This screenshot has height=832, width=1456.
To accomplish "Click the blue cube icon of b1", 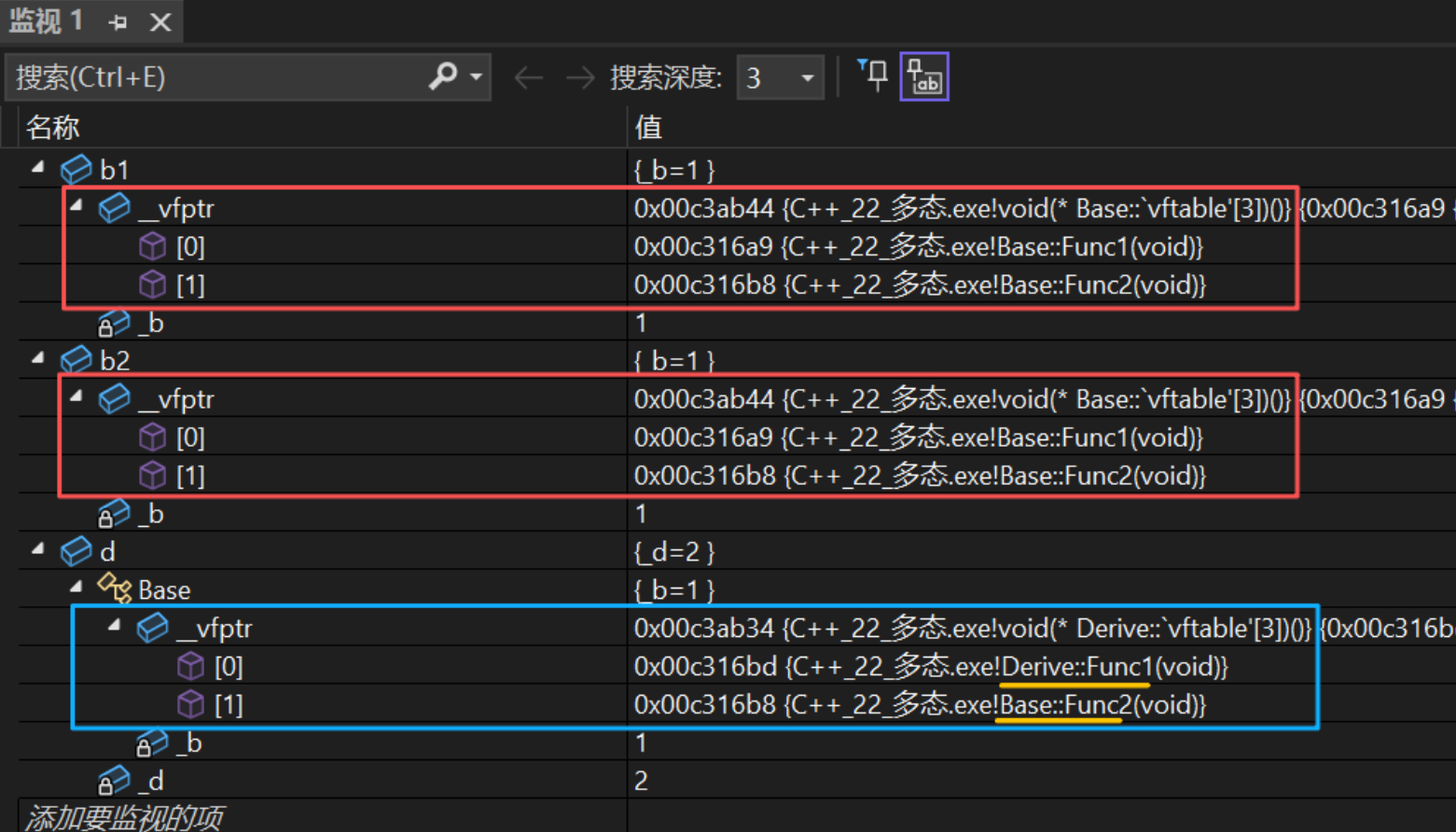I will pyautogui.click(x=76, y=170).
